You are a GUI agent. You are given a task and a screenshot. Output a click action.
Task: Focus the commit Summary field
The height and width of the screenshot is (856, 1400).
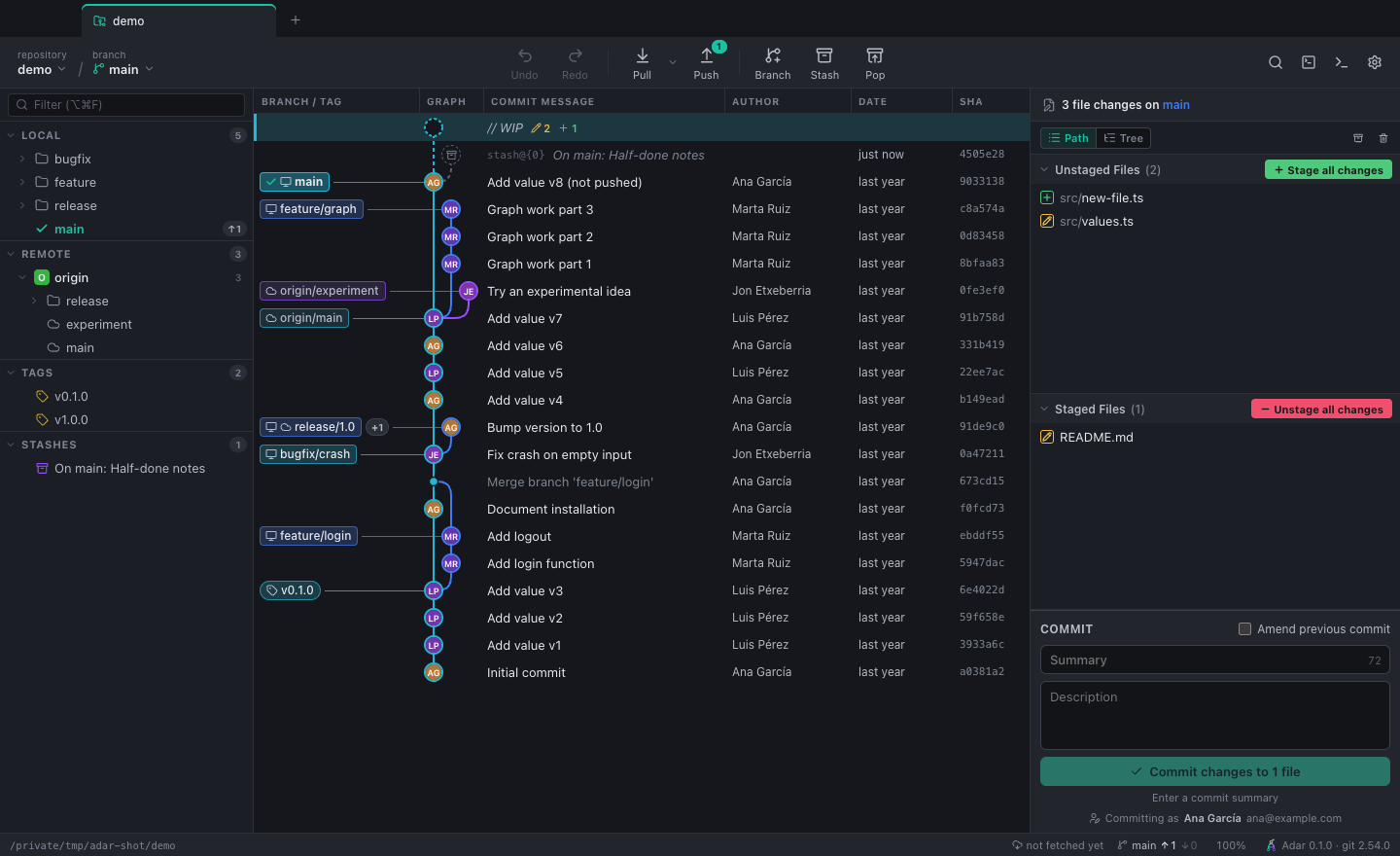(1214, 660)
